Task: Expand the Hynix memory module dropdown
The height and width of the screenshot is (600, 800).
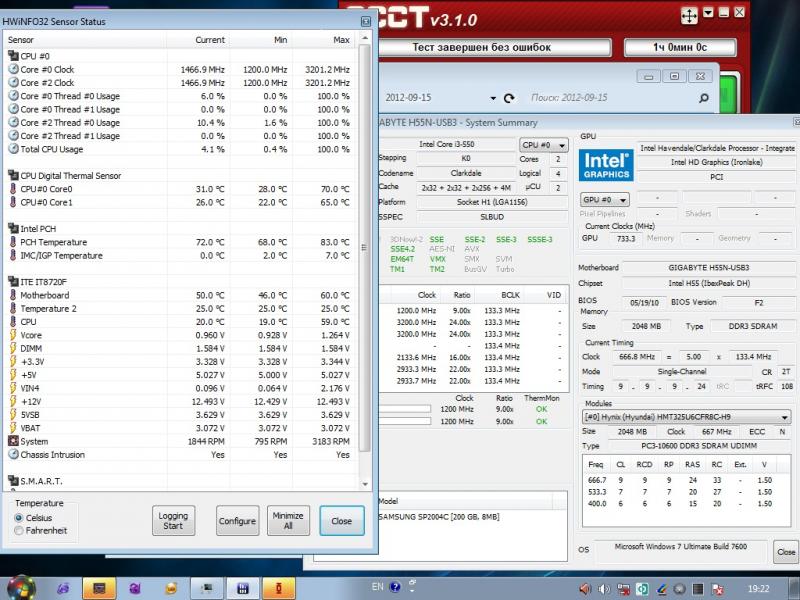Action: click(687, 417)
